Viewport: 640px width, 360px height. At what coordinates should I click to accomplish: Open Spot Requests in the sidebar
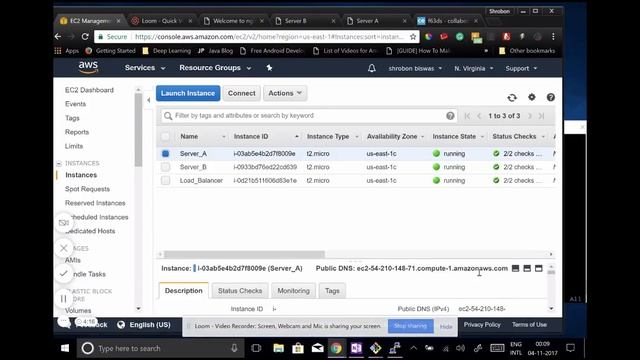click(x=87, y=189)
